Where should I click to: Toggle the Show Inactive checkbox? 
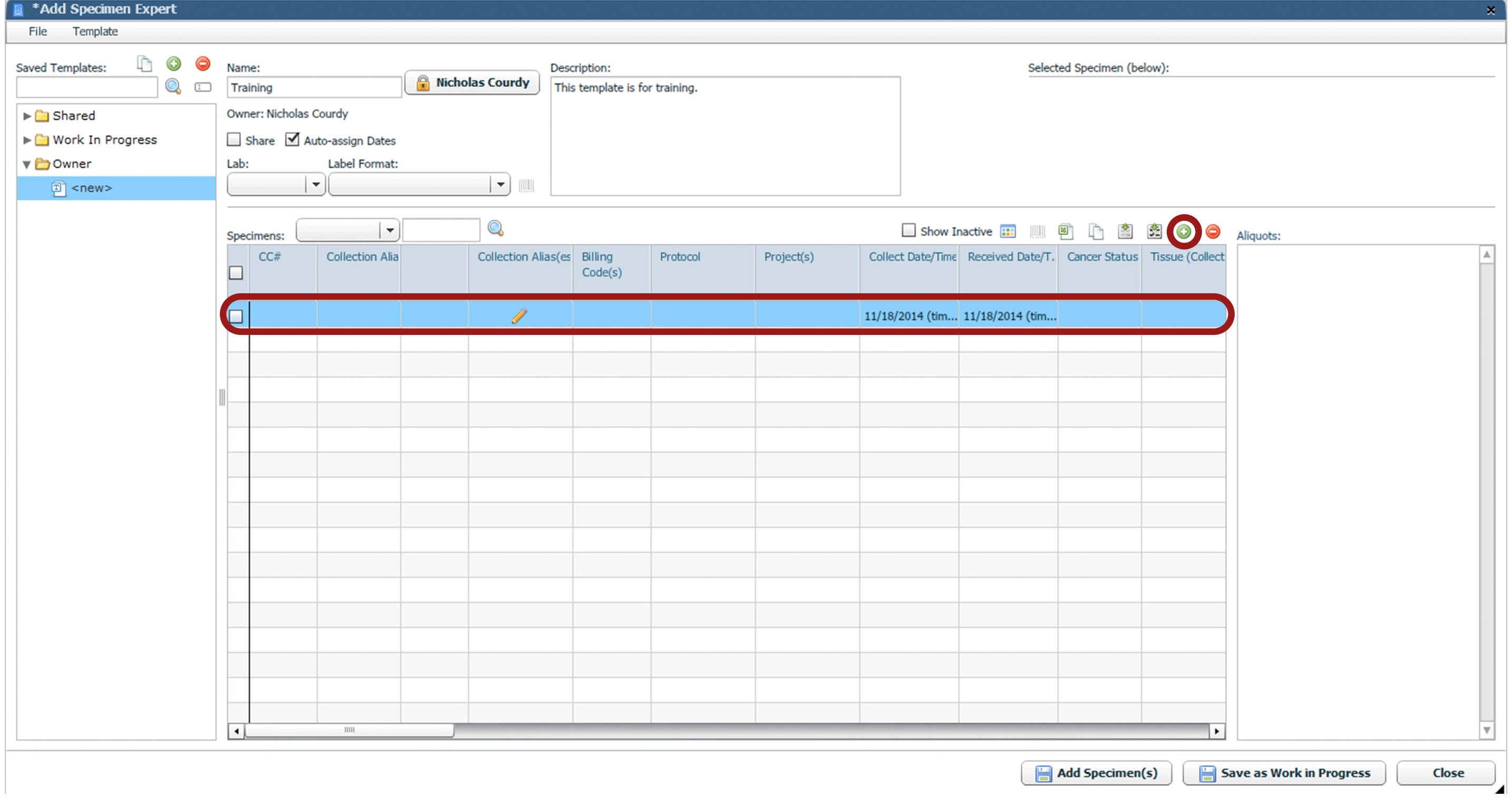point(908,230)
